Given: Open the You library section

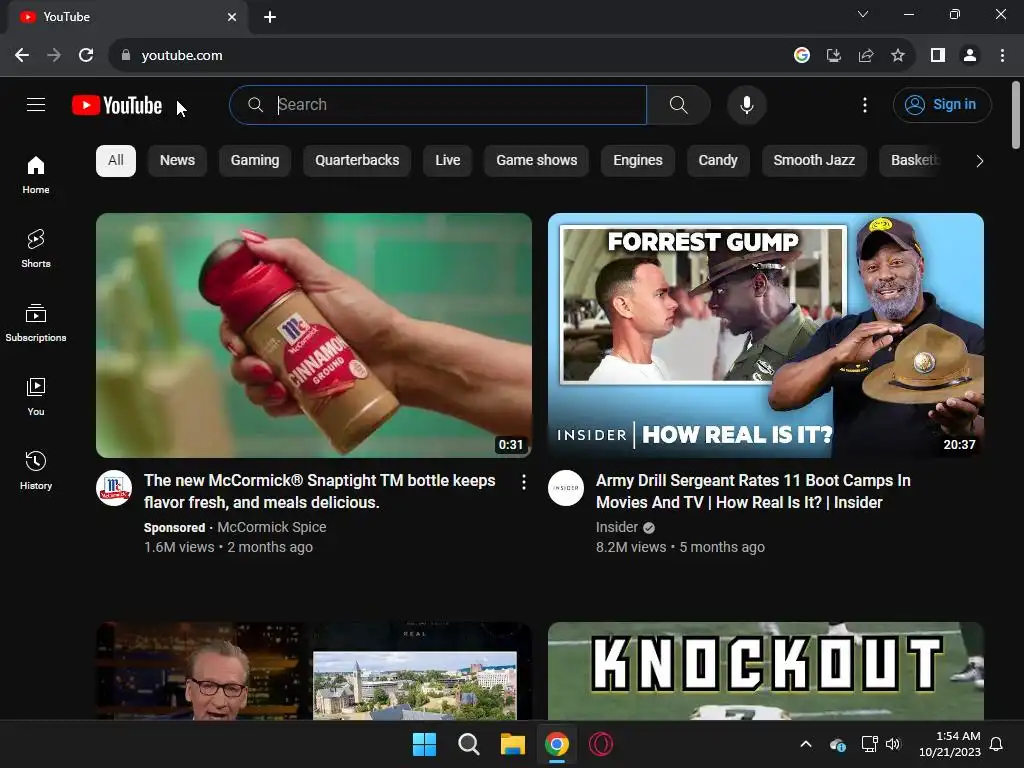Looking at the screenshot, I should pyautogui.click(x=36, y=396).
